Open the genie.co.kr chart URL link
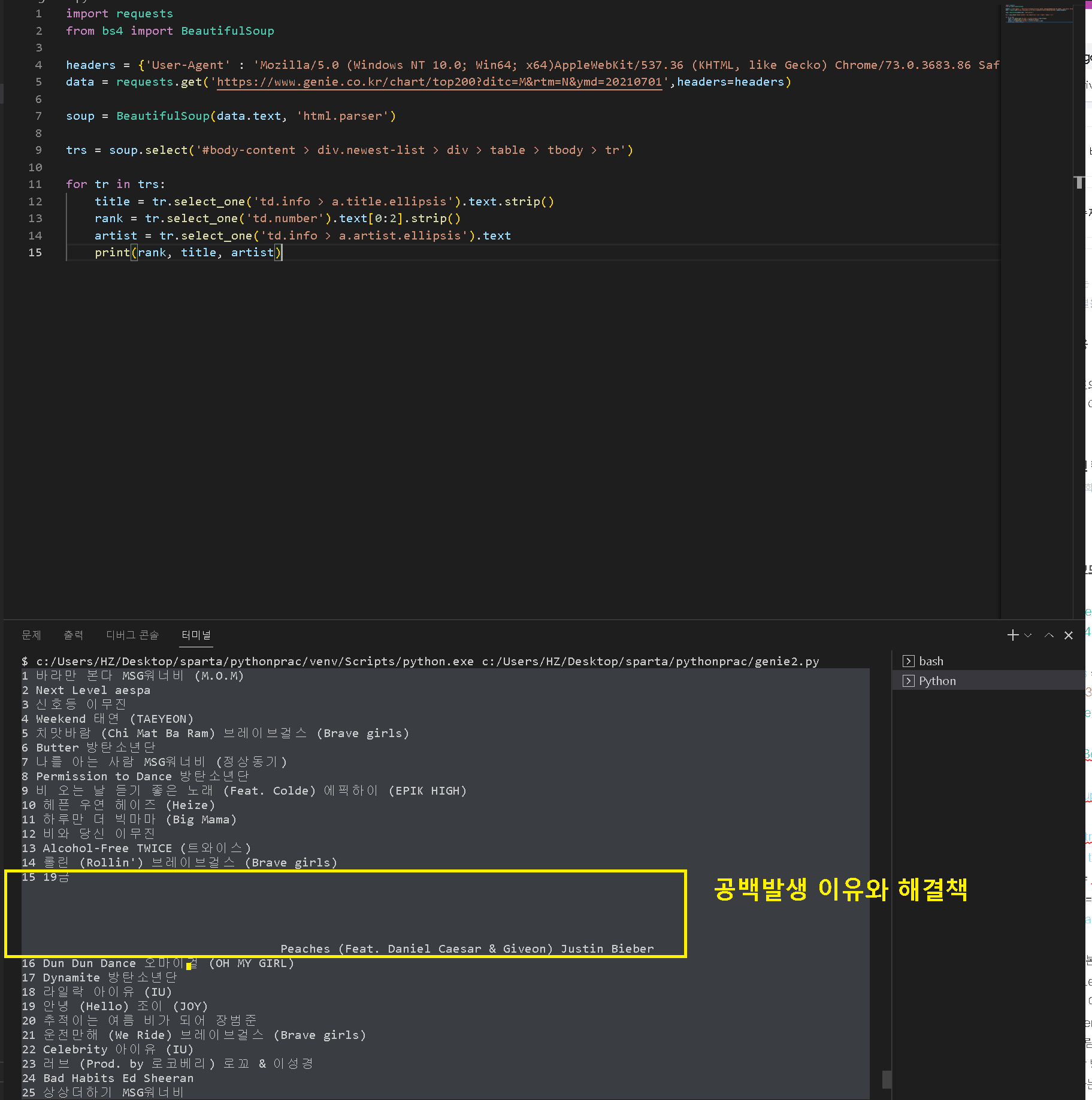 [439, 82]
